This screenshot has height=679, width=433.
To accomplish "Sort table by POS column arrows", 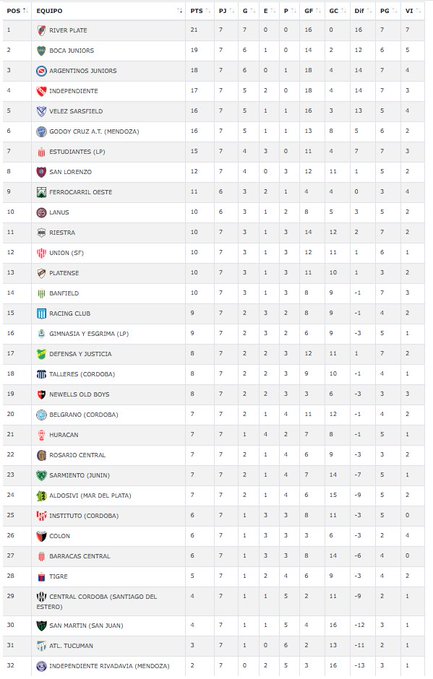I will 25,11.
